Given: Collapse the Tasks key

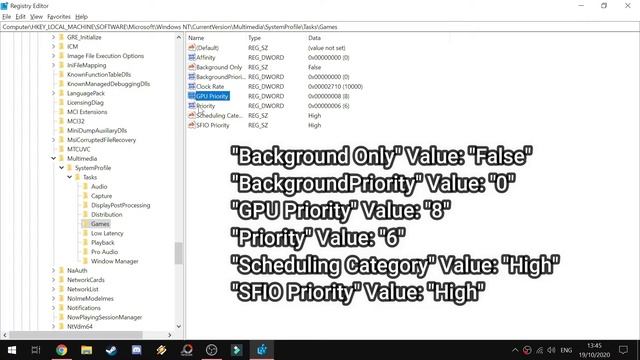Looking at the screenshot, I should click(69, 177).
